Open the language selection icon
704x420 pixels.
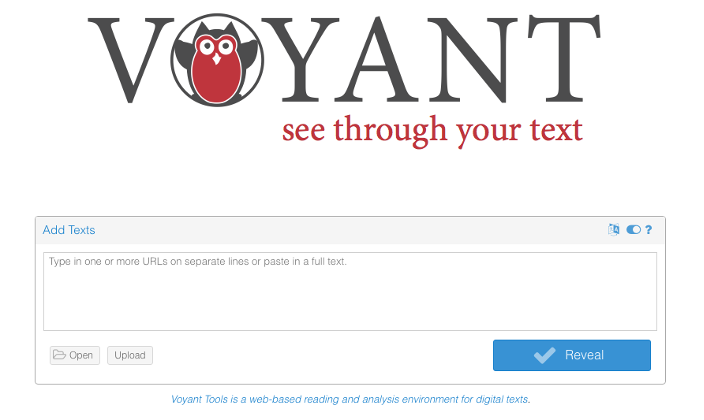click(x=613, y=230)
